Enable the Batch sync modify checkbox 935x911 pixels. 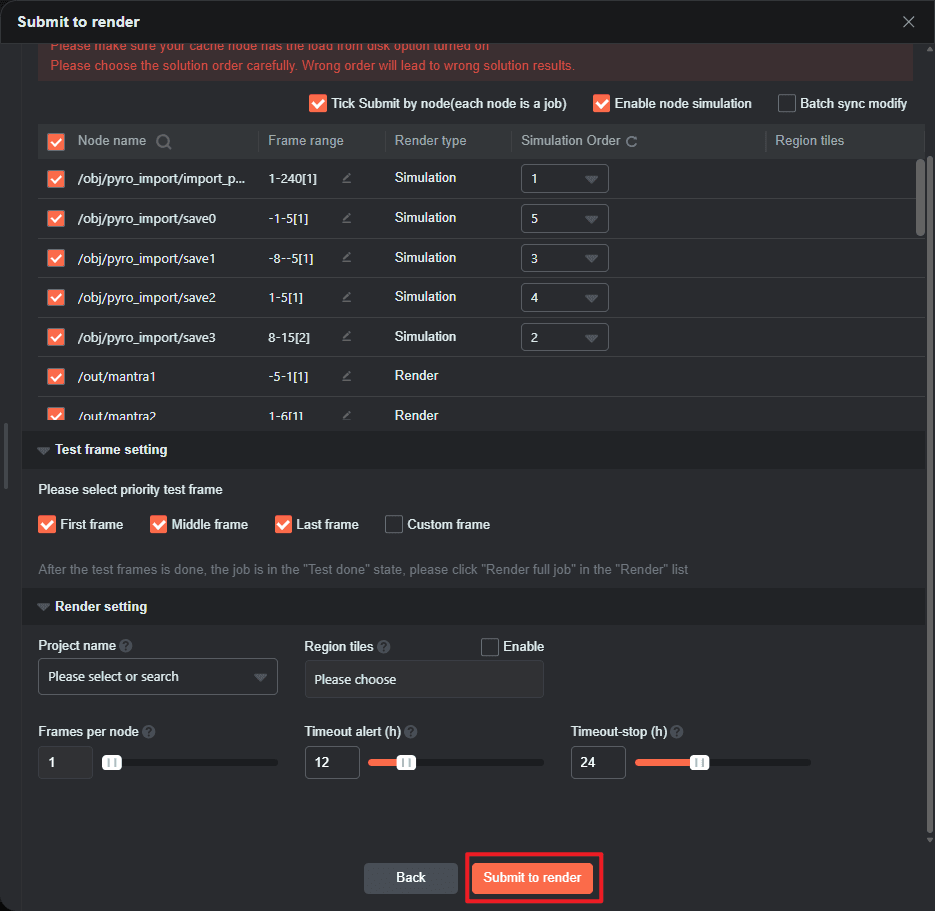(787, 103)
